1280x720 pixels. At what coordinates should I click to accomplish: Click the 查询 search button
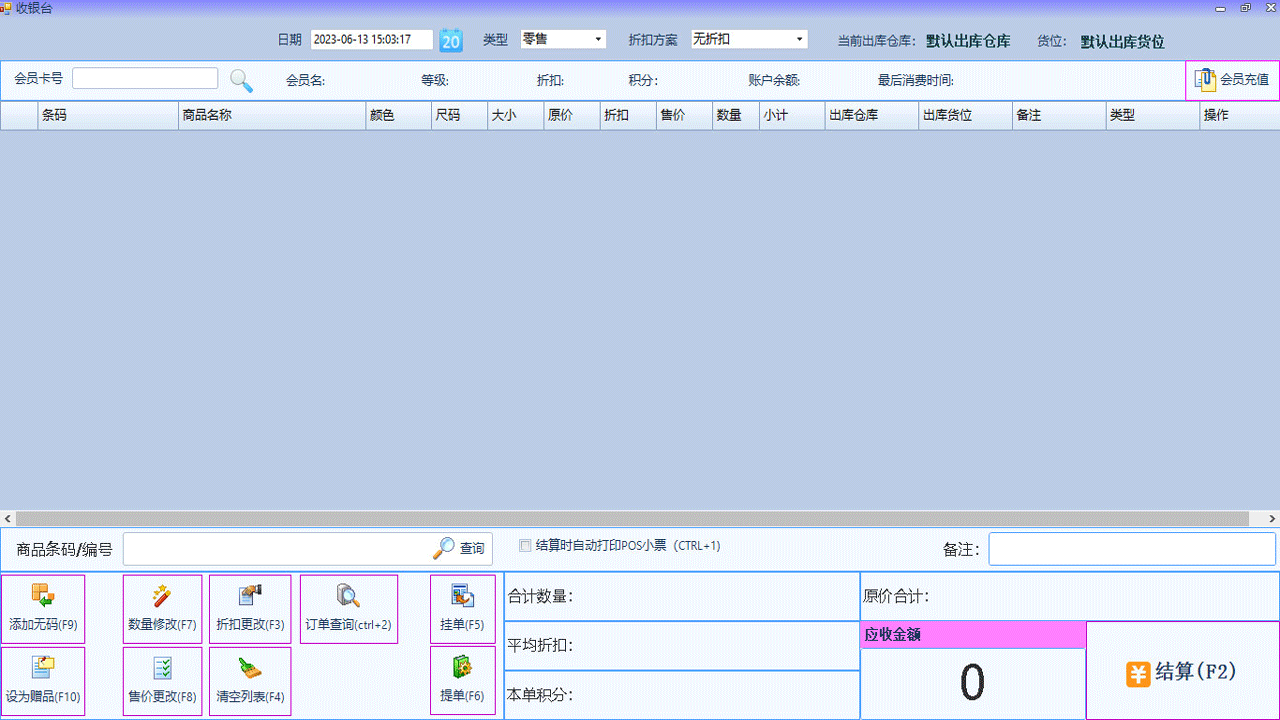pos(459,548)
